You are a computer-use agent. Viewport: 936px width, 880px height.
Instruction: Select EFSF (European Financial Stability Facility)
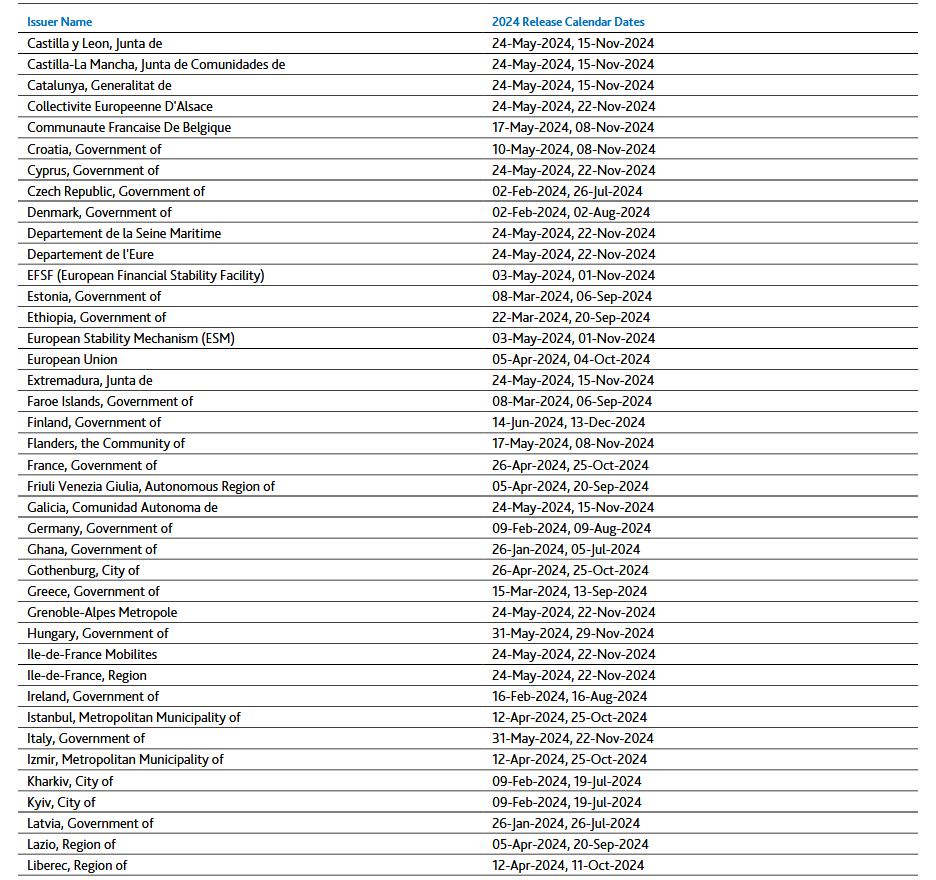click(x=146, y=275)
